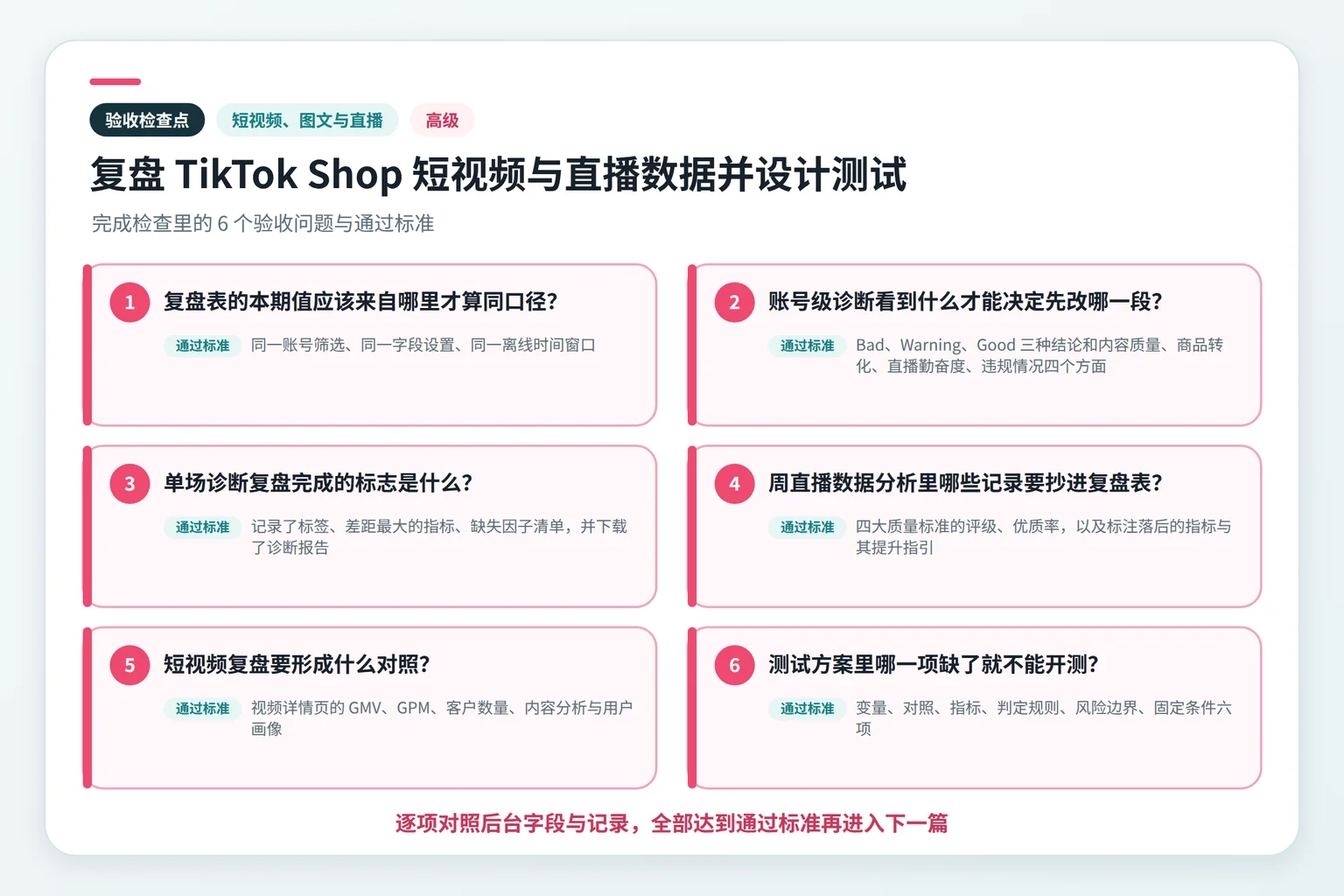Click question 单场诊断复盘完成的标志是什么?
This screenshot has width=1344, height=896.
[318, 483]
